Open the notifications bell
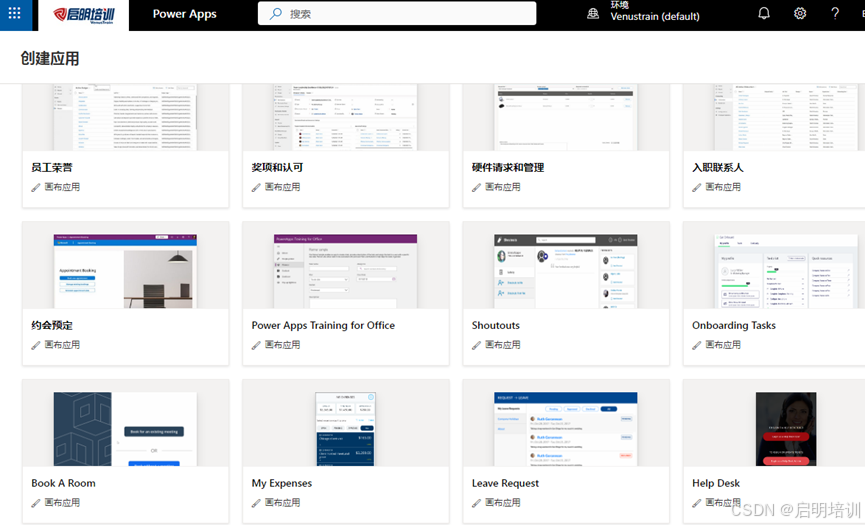 [764, 13]
